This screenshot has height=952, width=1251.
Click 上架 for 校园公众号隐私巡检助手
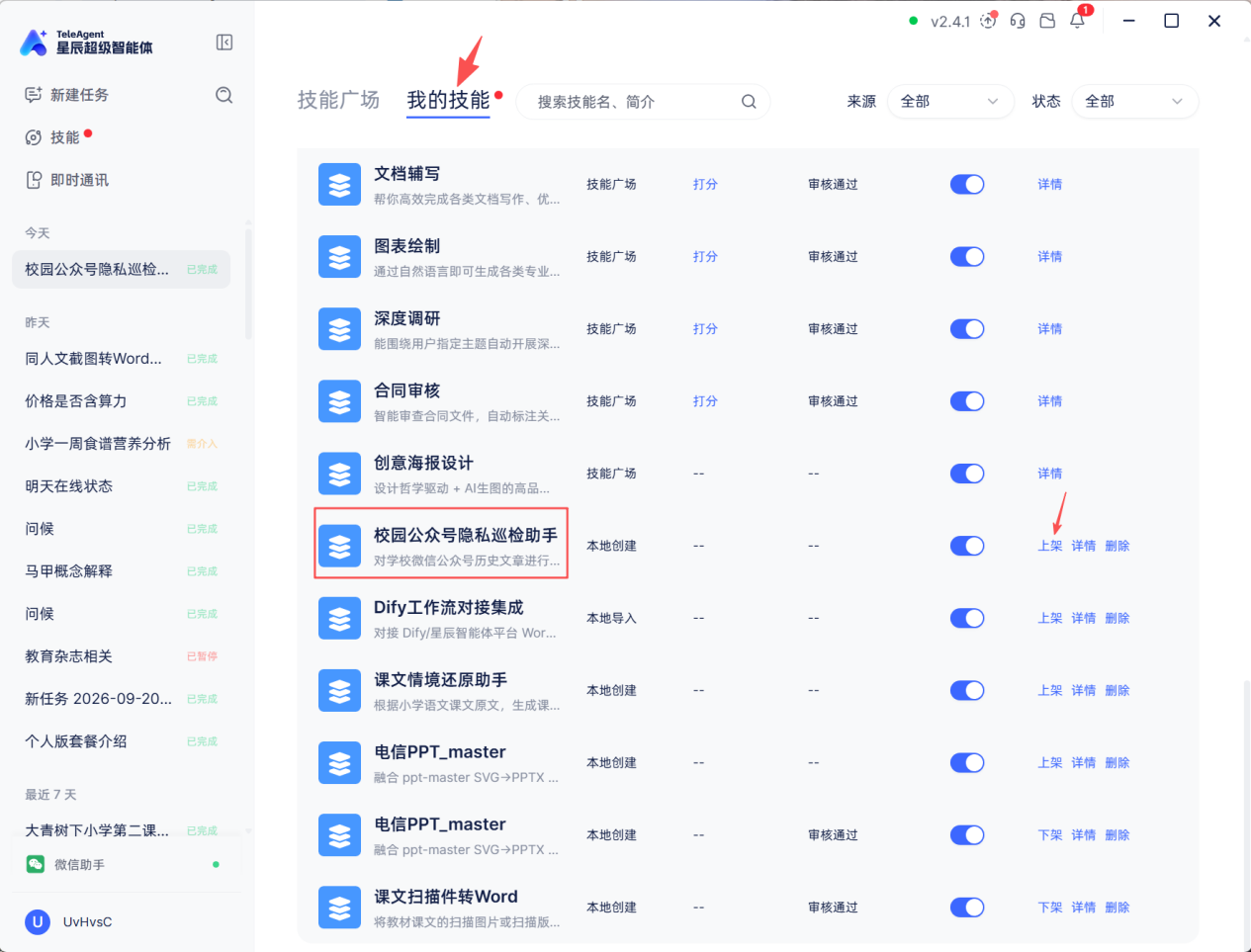tap(1050, 546)
